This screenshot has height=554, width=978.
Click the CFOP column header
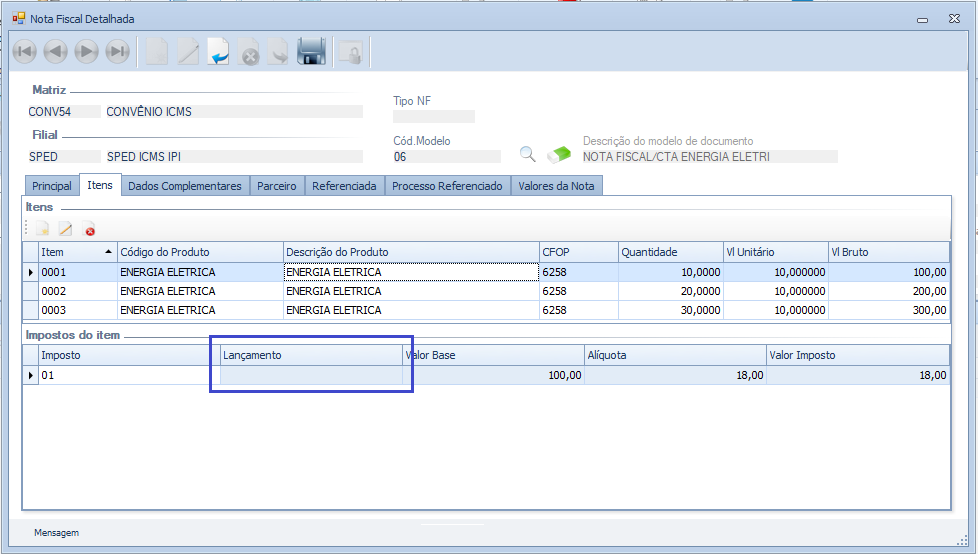[x=578, y=252]
